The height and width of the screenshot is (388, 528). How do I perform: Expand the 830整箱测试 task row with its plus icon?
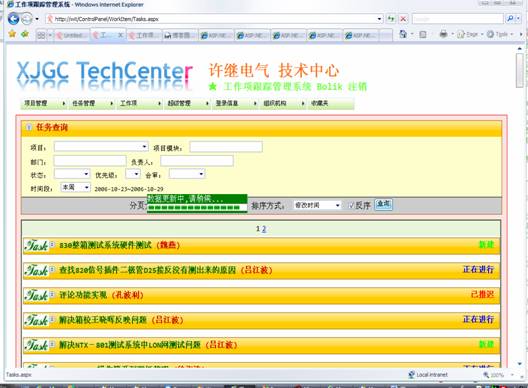53,244
